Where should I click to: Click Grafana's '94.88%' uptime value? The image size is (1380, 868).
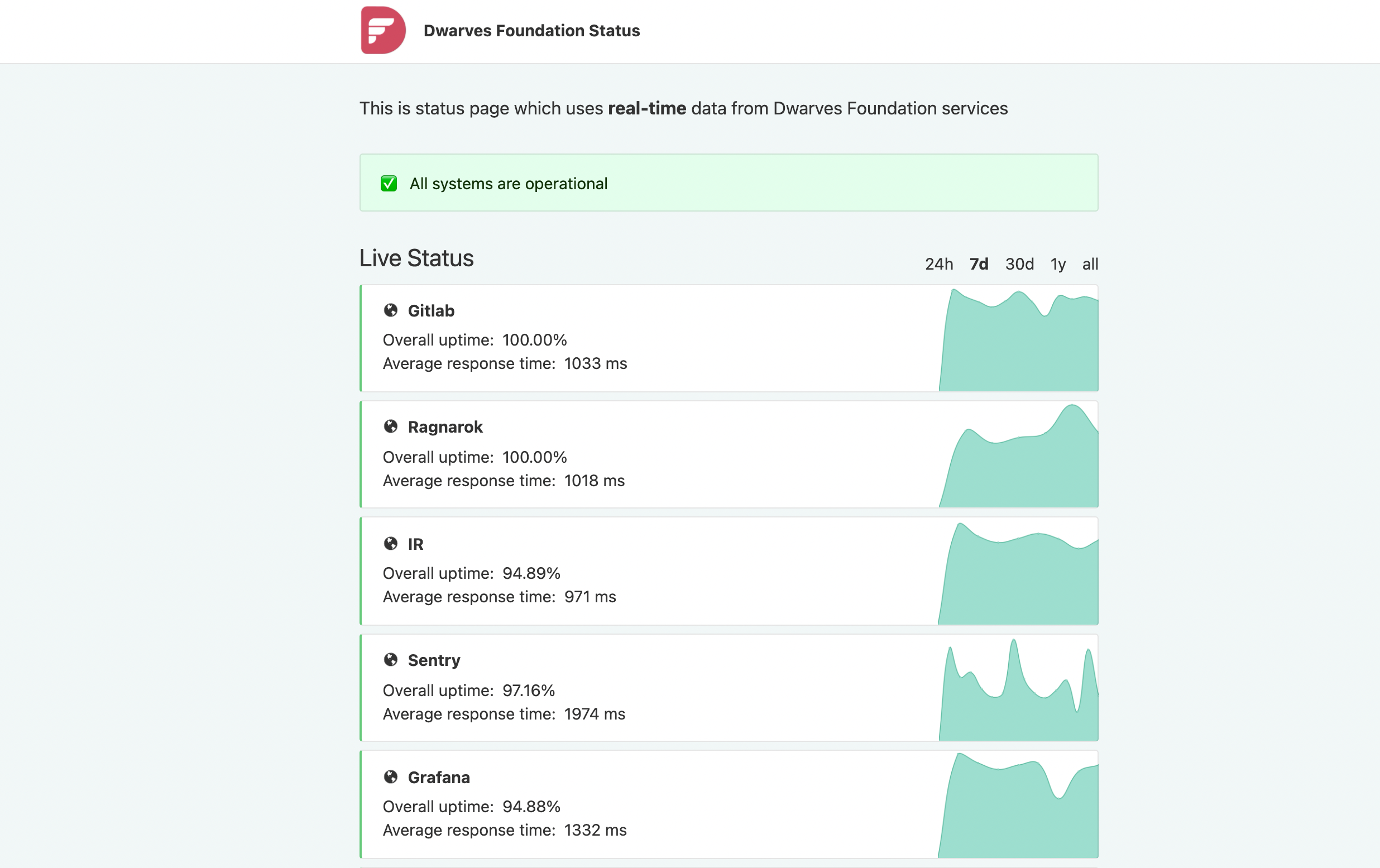click(x=531, y=807)
